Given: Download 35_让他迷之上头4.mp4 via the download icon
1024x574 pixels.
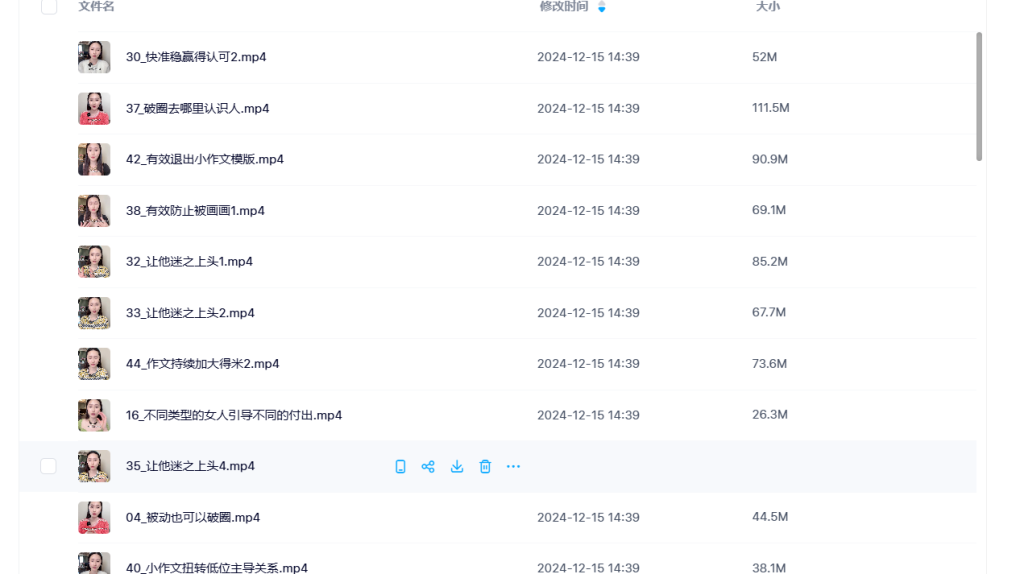Looking at the screenshot, I should click(457, 466).
